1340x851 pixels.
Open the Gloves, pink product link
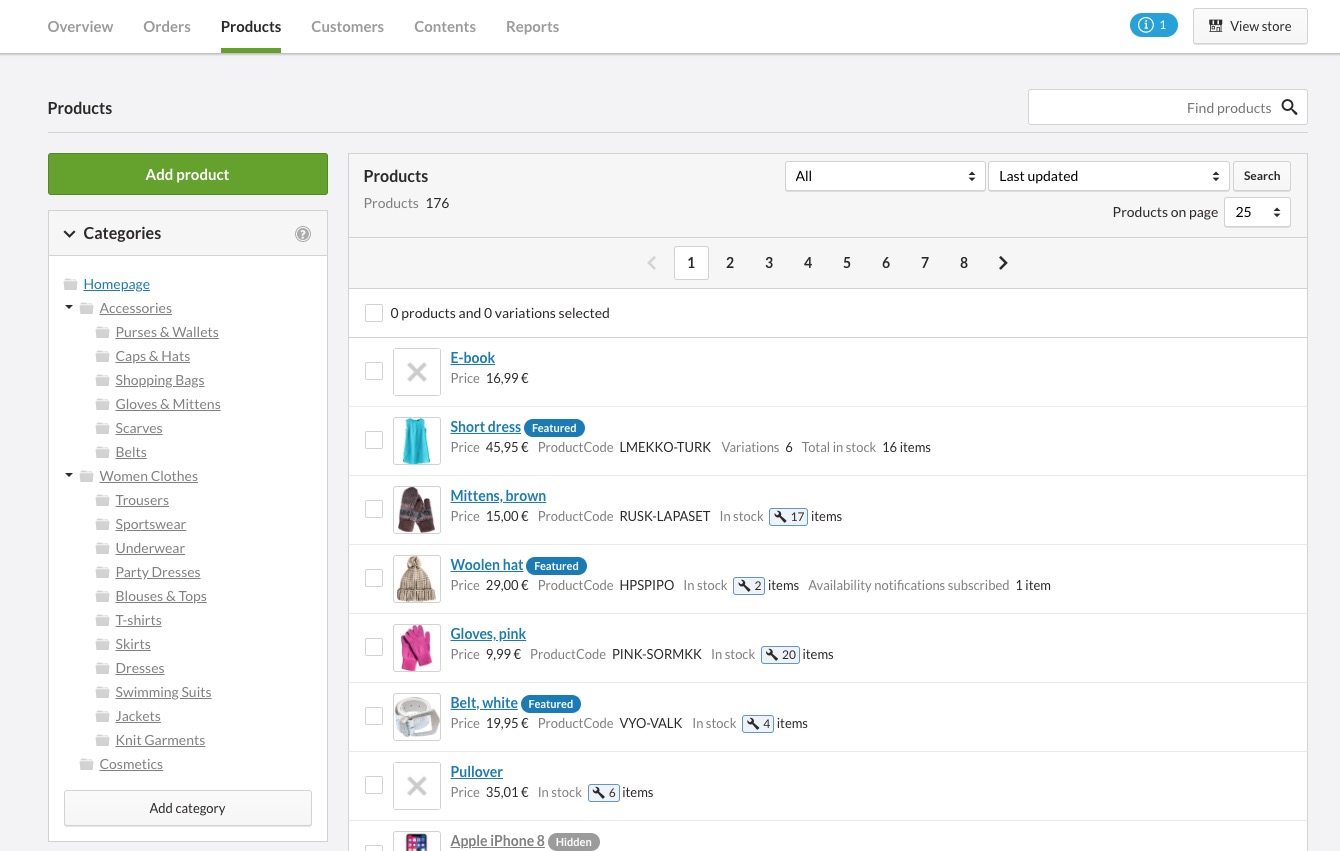pyautogui.click(x=488, y=634)
